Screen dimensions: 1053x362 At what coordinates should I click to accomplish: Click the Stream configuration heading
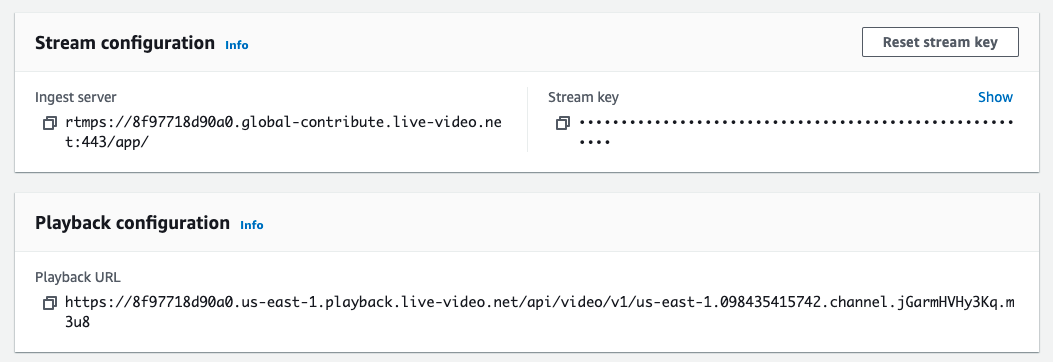point(125,43)
